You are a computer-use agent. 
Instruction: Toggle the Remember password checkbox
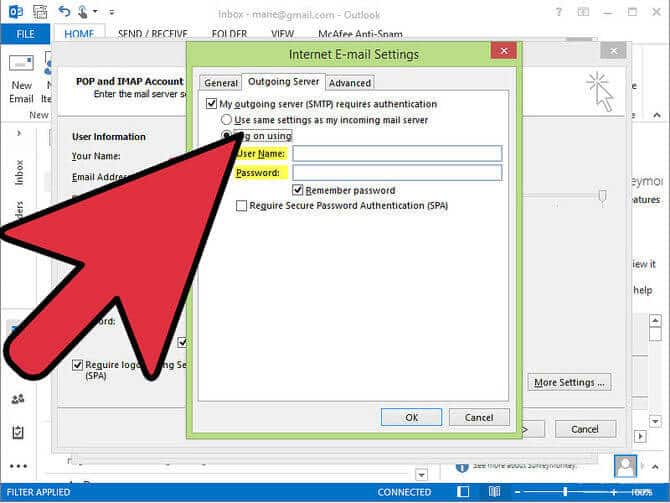pyautogui.click(x=298, y=190)
